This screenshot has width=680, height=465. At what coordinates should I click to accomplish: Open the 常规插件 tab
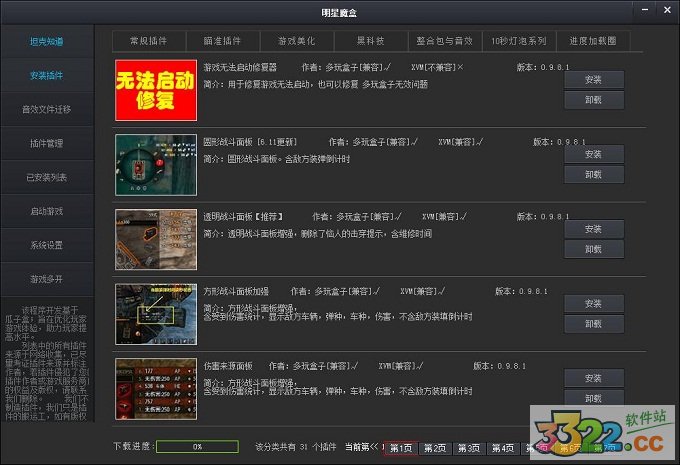click(x=149, y=41)
